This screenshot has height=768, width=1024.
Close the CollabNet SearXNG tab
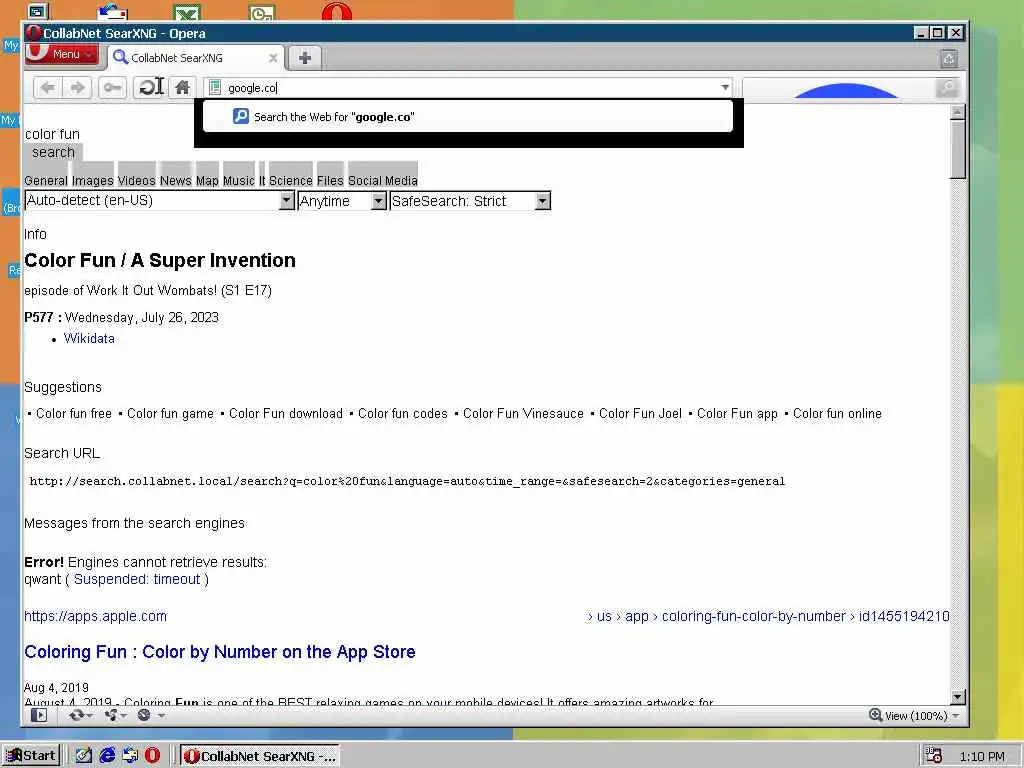(x=273, y=58)
